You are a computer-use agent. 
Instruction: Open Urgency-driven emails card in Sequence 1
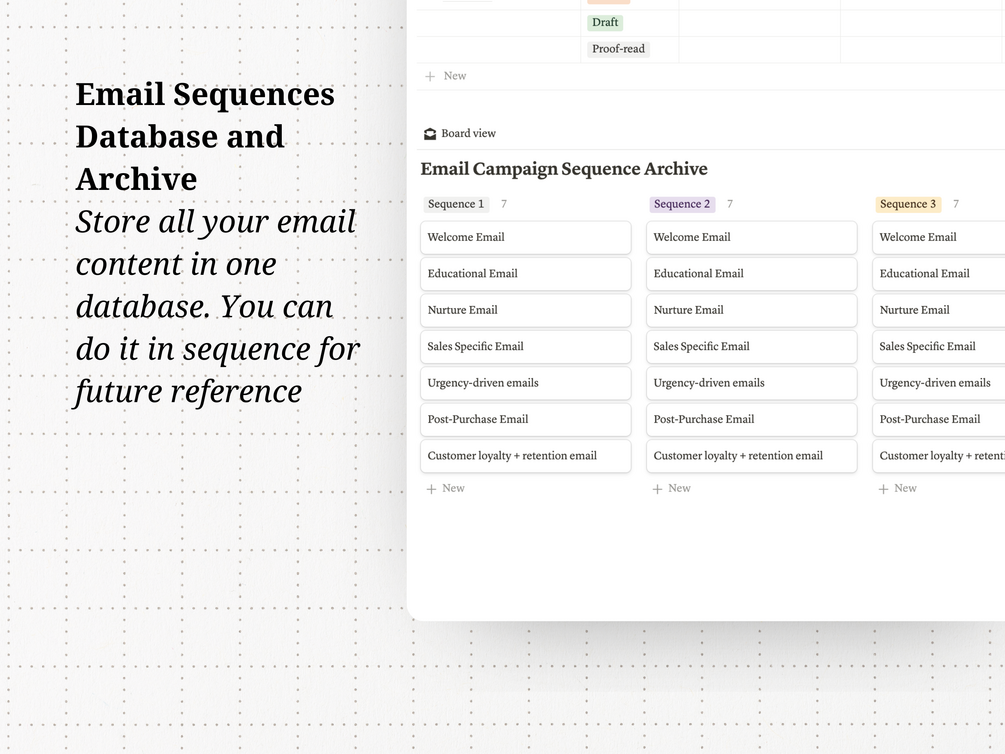pos(526,383)
